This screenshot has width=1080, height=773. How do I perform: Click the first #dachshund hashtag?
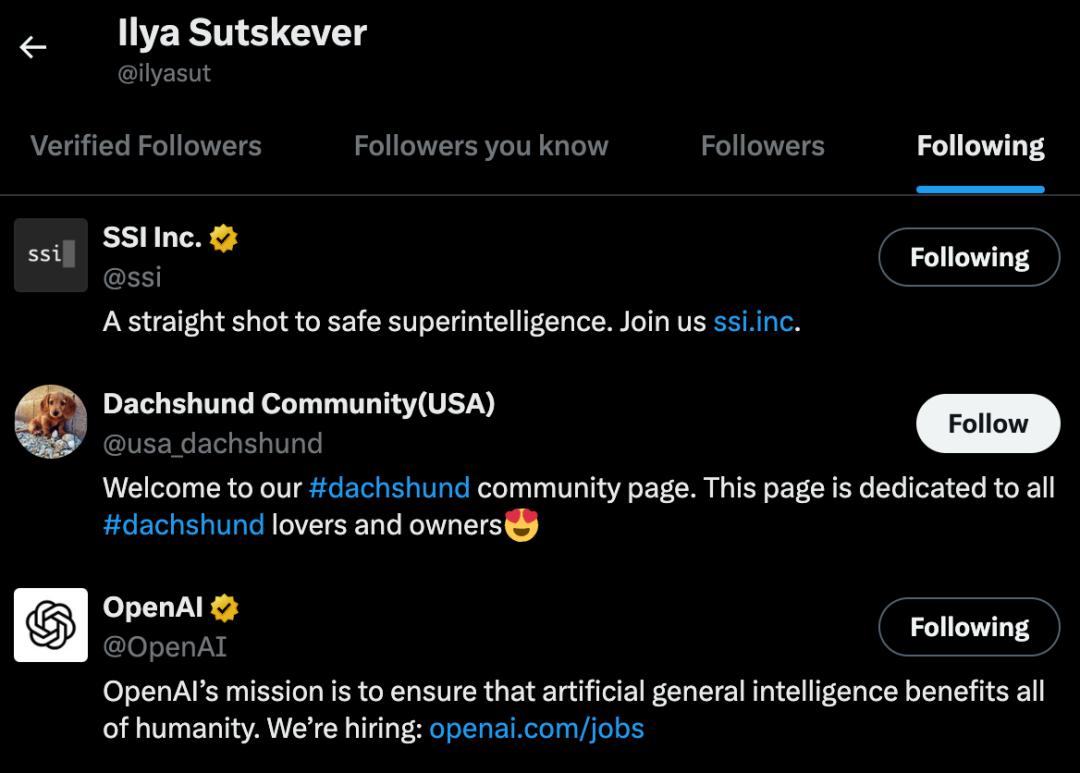pos(389,488)
